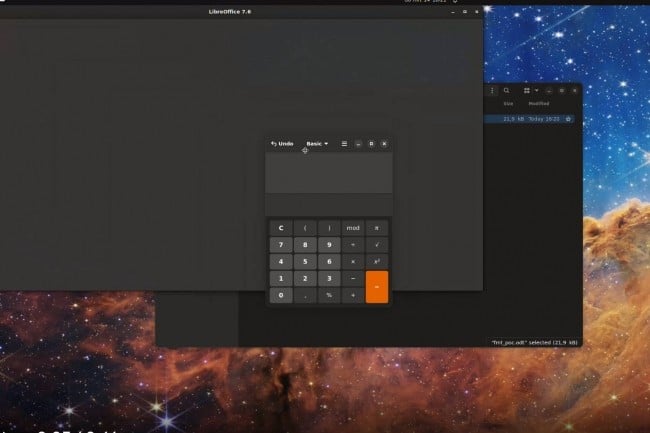Click the number 9 key
Screen dimensions: 650x433
click(329, 245)
